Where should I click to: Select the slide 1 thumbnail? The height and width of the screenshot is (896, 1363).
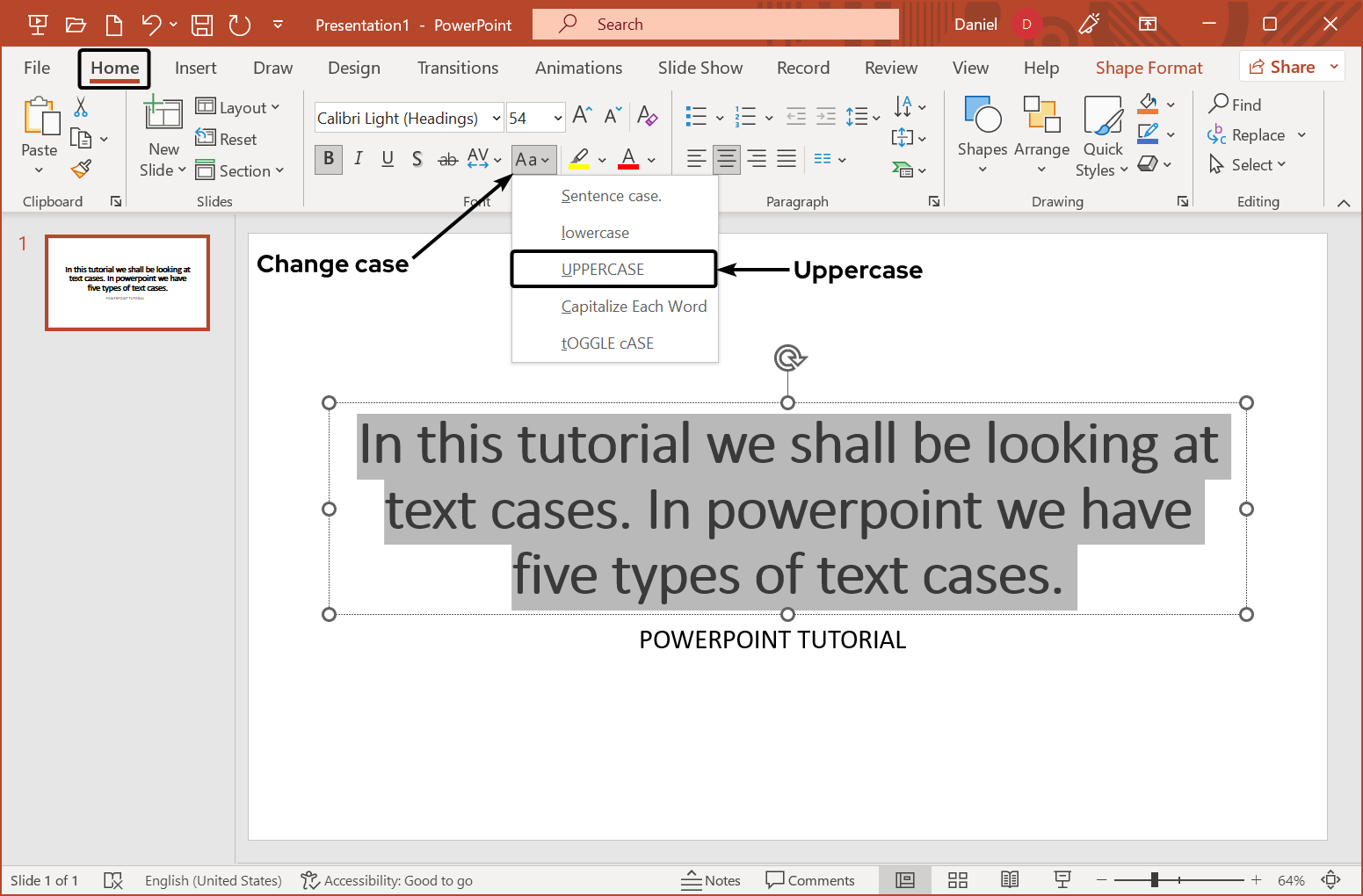click(x=127, y=283)
